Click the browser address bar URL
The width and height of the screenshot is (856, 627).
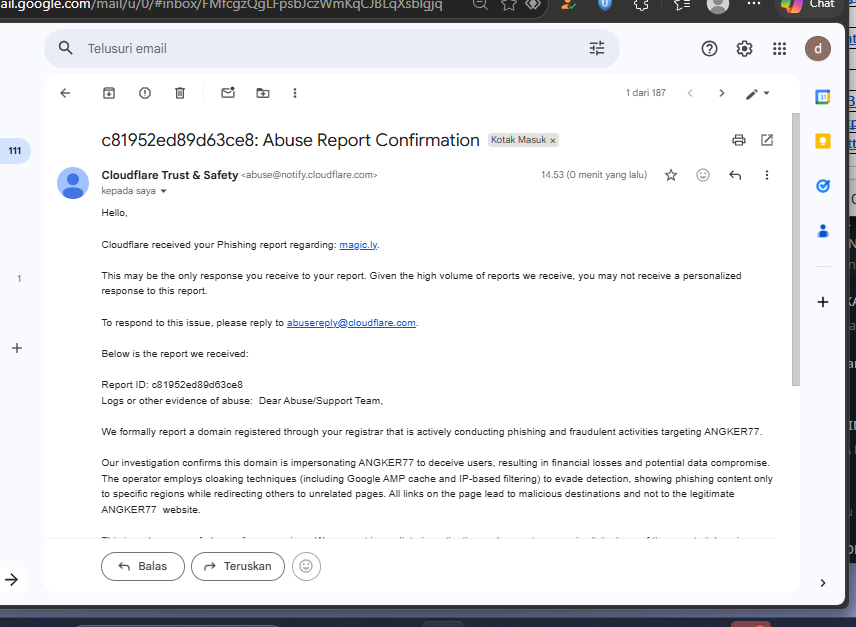(221, 5)
